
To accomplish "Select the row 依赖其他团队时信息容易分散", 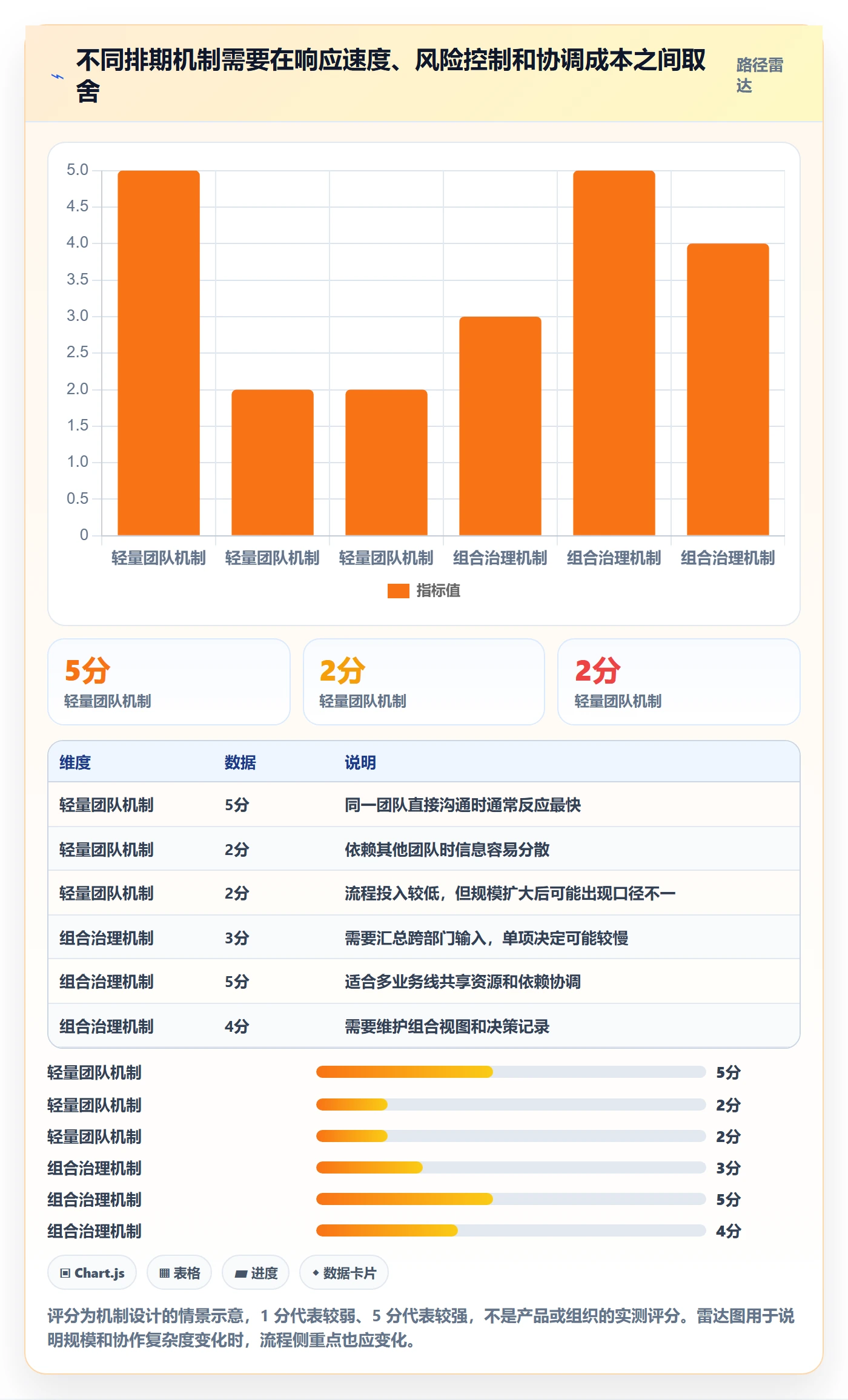I will click(424, 849).
